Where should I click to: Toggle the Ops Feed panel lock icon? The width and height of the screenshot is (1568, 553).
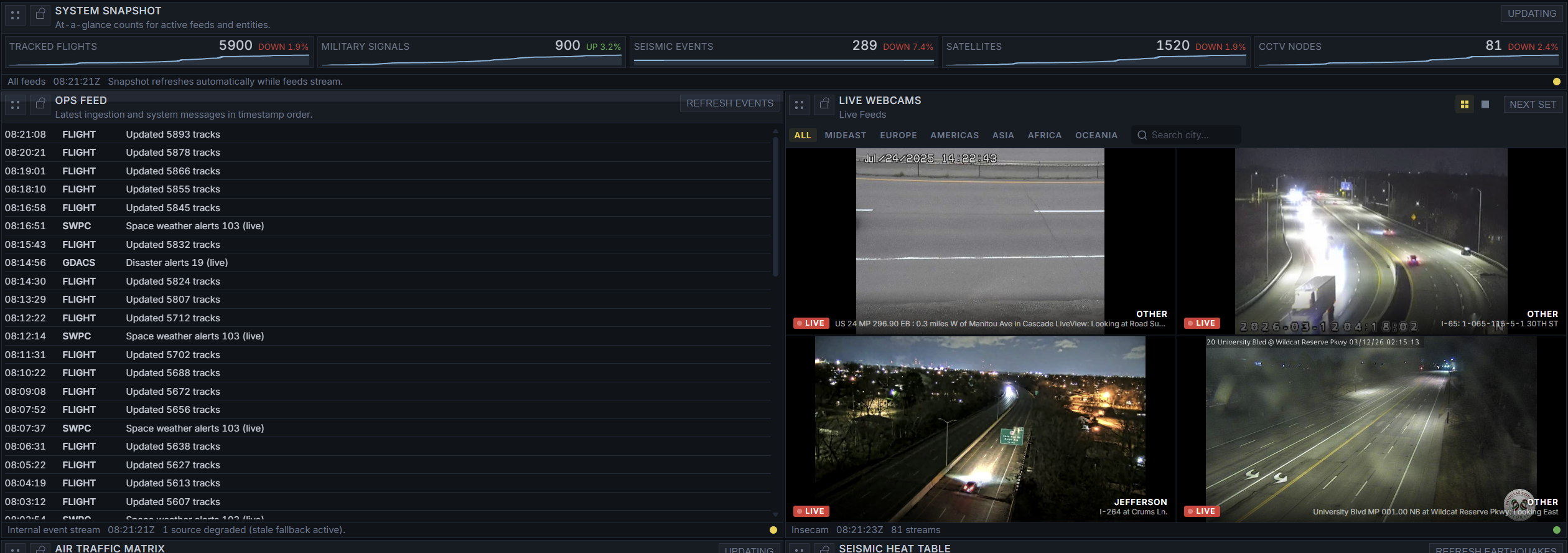click(40, 103)
